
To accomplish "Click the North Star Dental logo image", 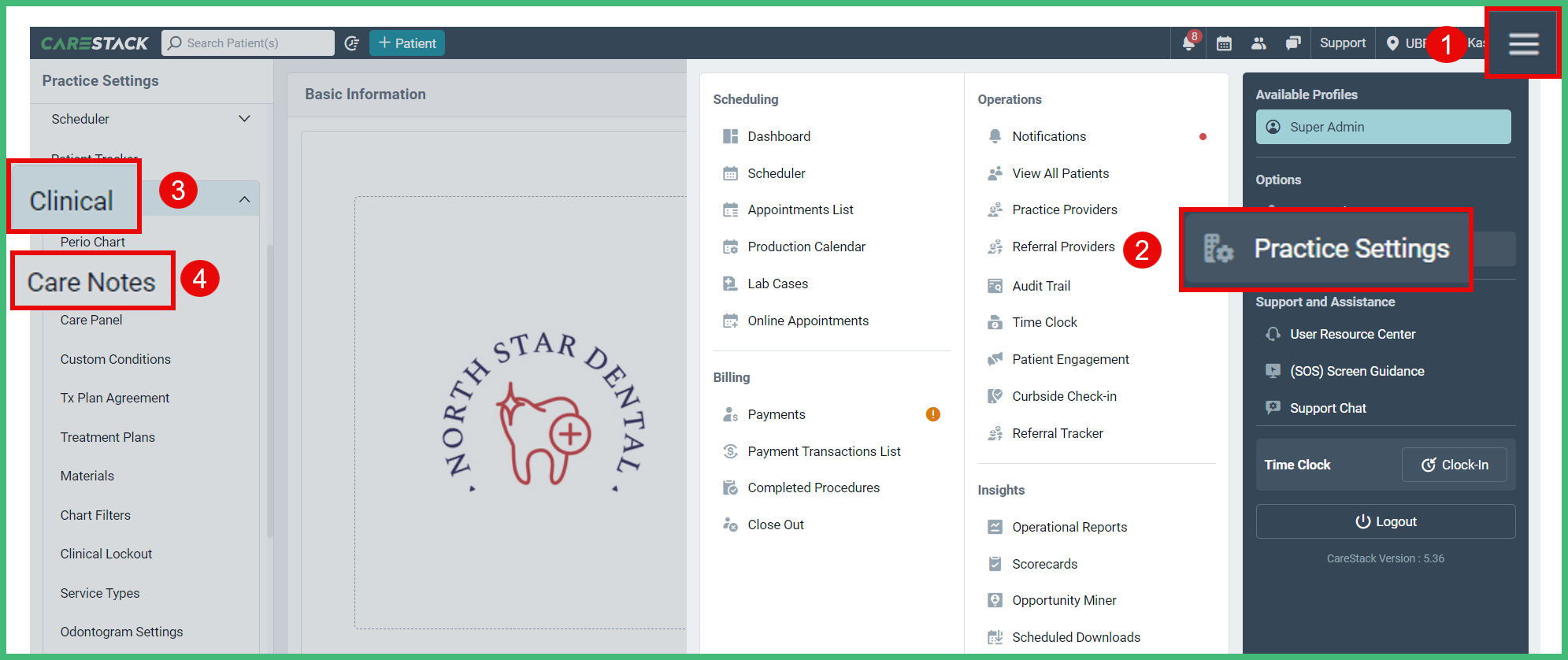I will point(543,413).
